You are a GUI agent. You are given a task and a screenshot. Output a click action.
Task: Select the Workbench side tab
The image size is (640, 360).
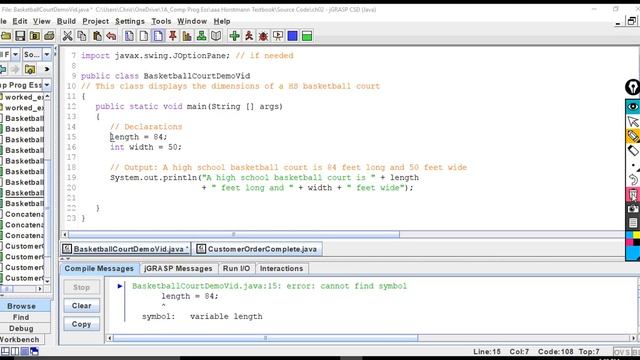pos(20,340)
